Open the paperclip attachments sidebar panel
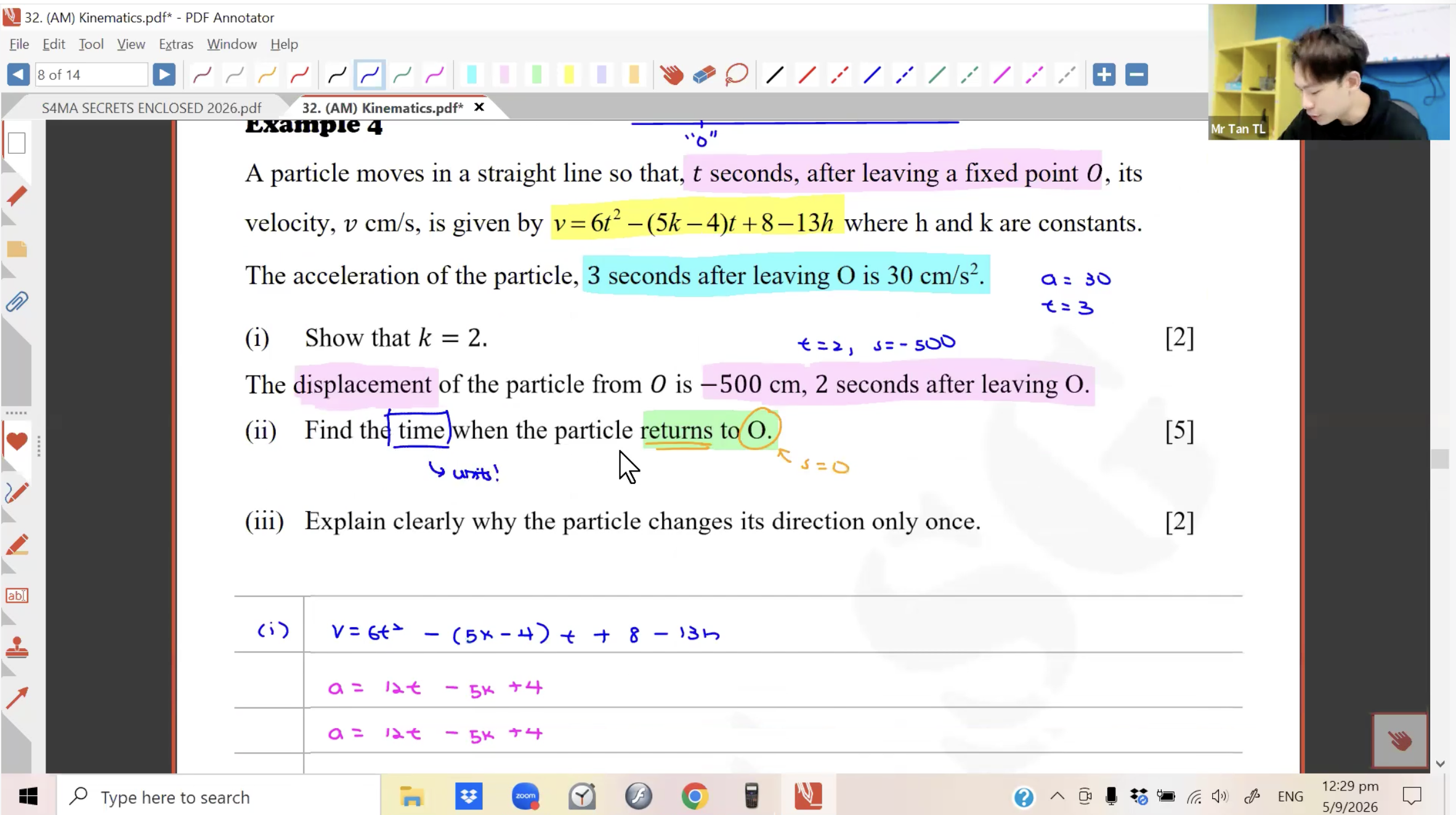1456x815 pixels. point(17,302)
